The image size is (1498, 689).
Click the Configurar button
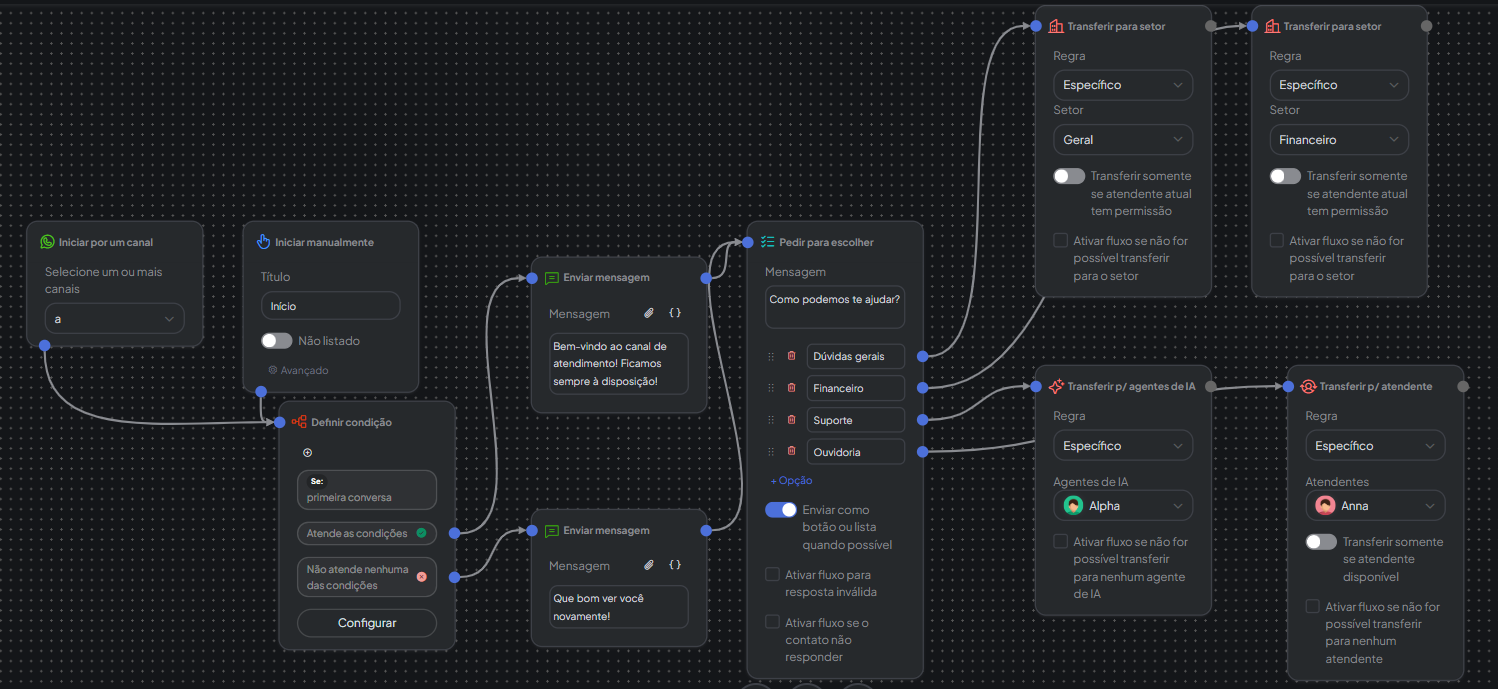coord(367,623)
